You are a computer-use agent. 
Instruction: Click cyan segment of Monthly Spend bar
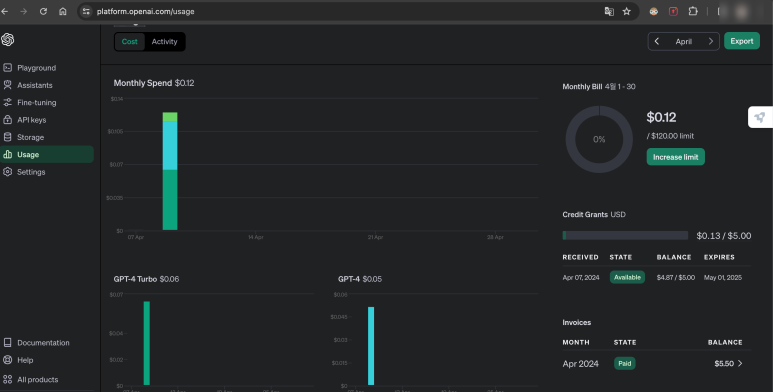[x=170, y=145]
